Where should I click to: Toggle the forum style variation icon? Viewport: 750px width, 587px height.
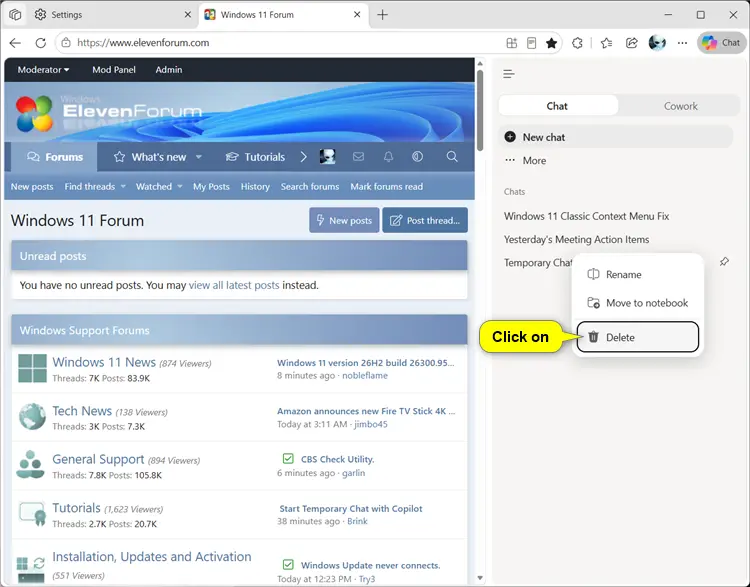(x=418, y=156)
